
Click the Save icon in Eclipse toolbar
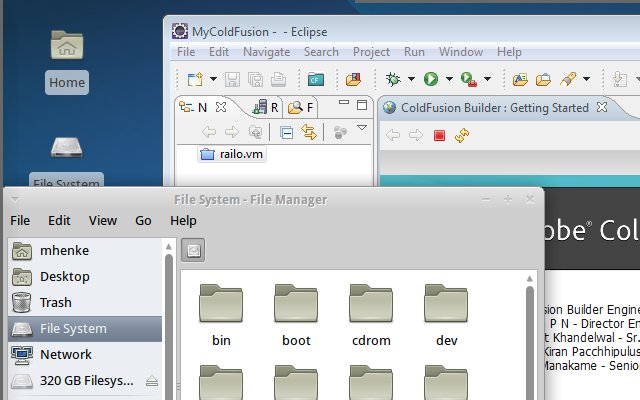click(232, 79)
